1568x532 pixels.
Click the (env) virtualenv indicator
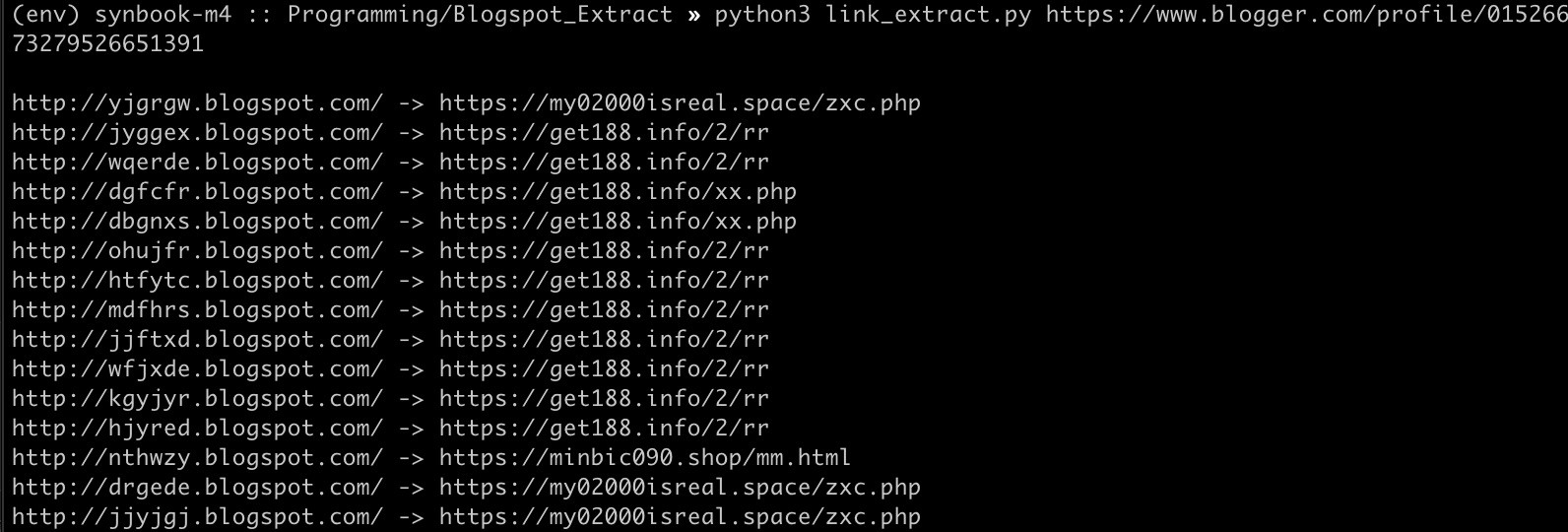pos(45,15)
